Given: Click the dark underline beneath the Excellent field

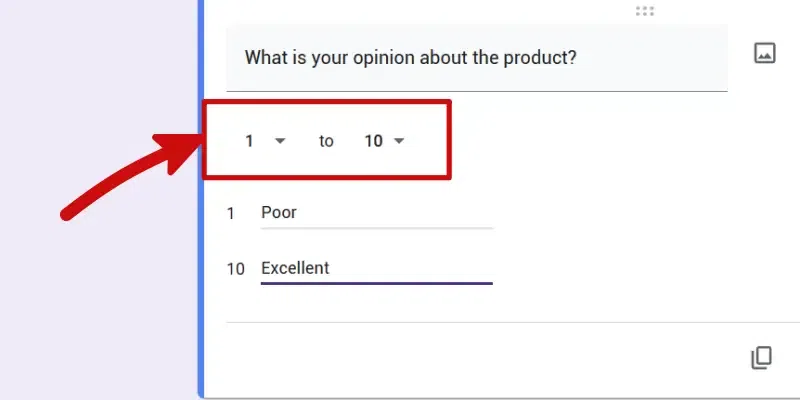Looking at the screenshot, I should (x=377, y=283).
